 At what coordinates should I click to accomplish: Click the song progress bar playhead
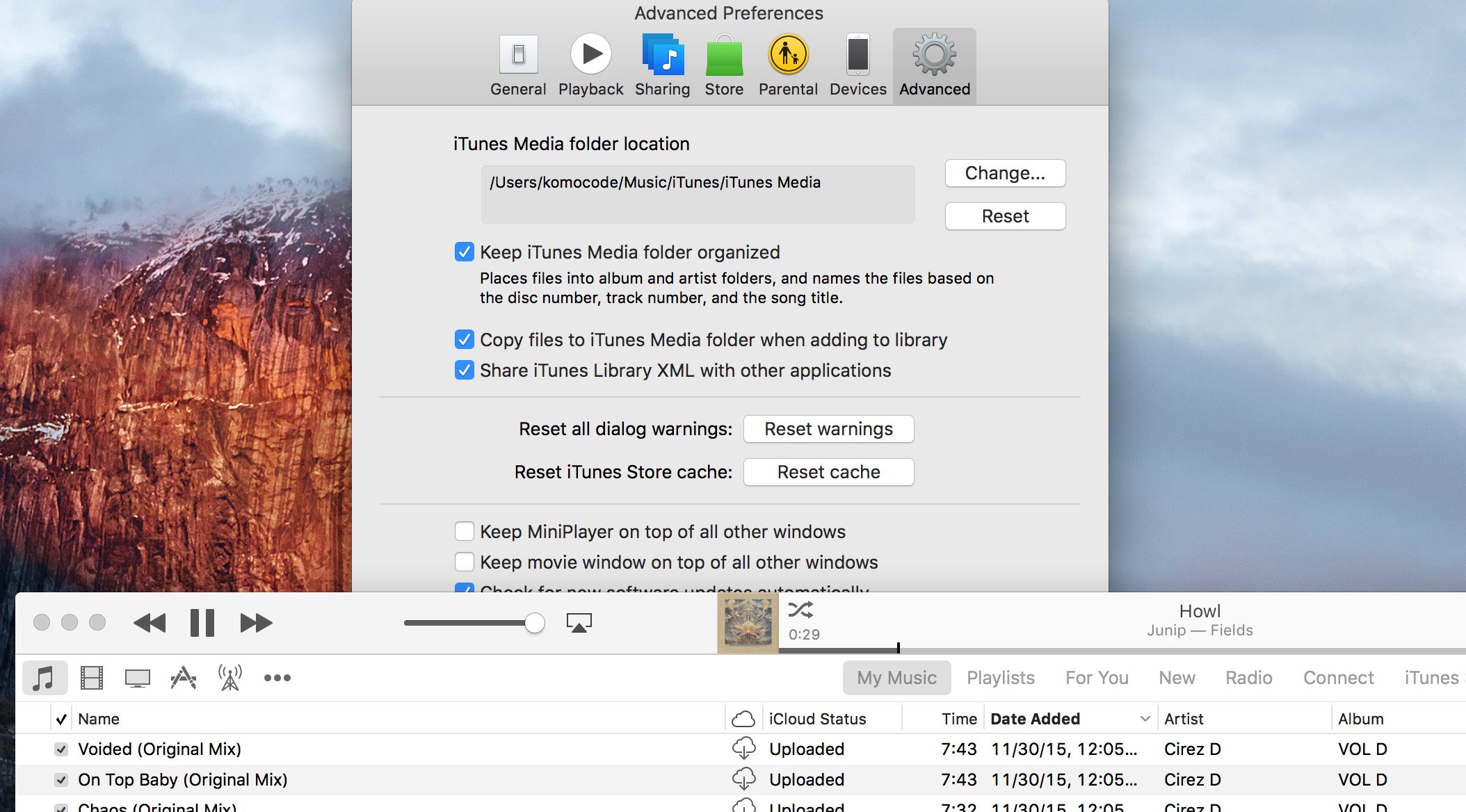click(x=898, y=648)
